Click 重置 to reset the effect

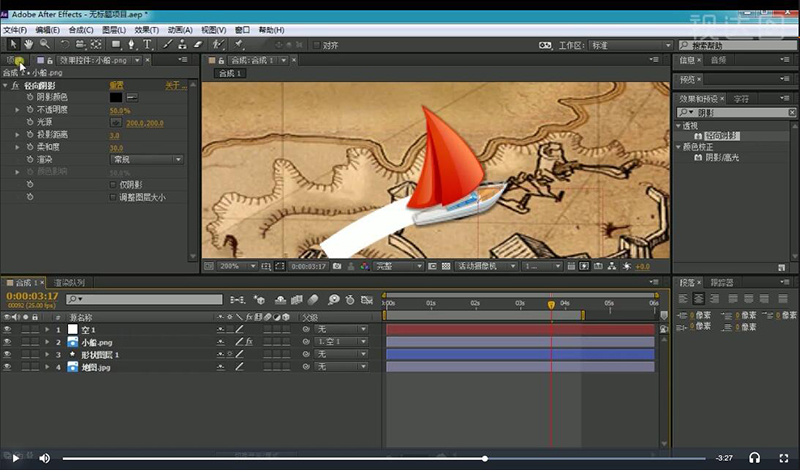[x=116, y=85]
